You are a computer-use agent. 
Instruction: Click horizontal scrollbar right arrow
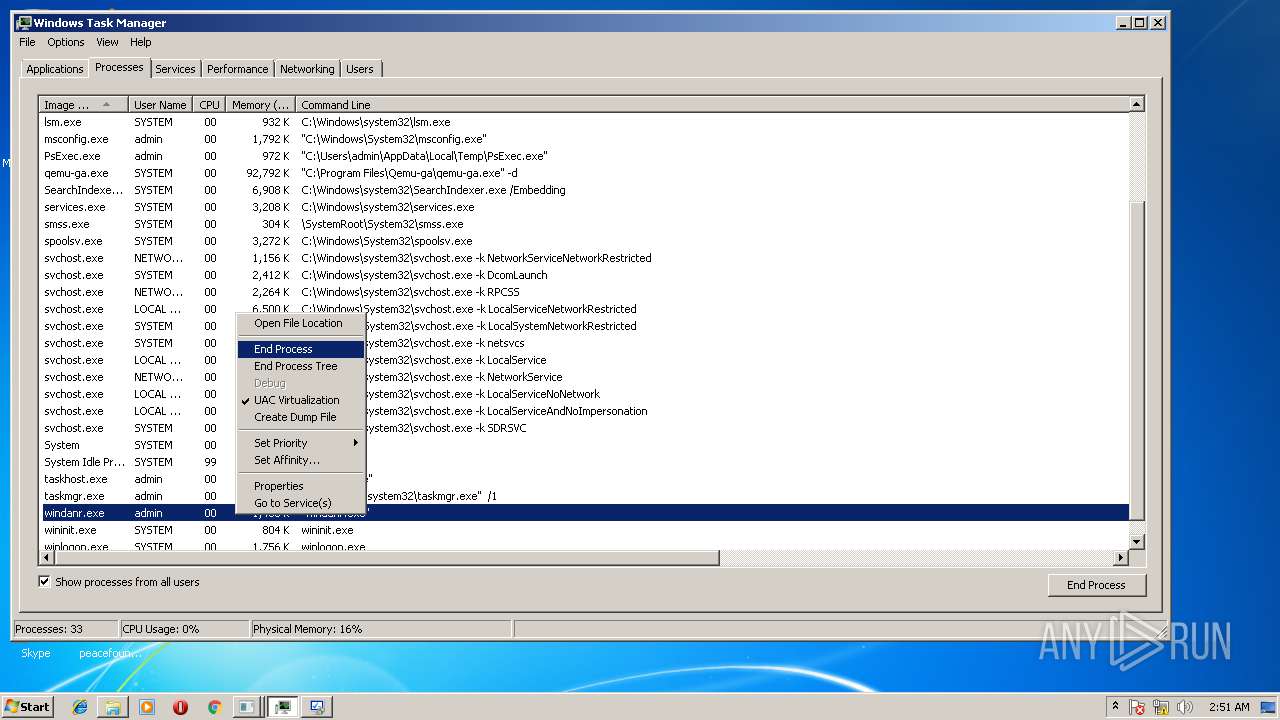[x=1121, y=558]
